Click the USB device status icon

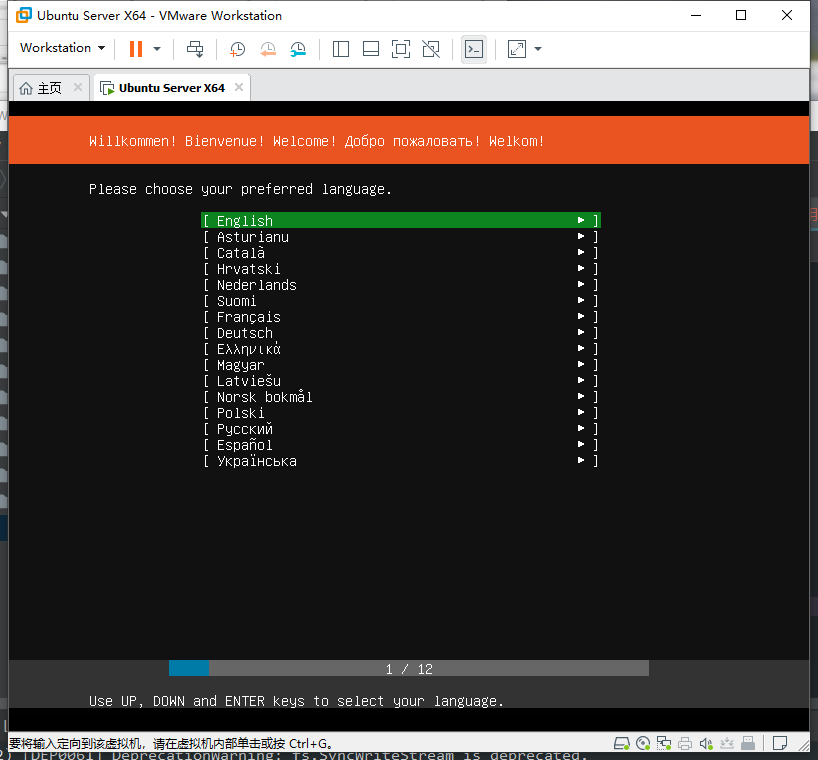(x=748, y=743)
